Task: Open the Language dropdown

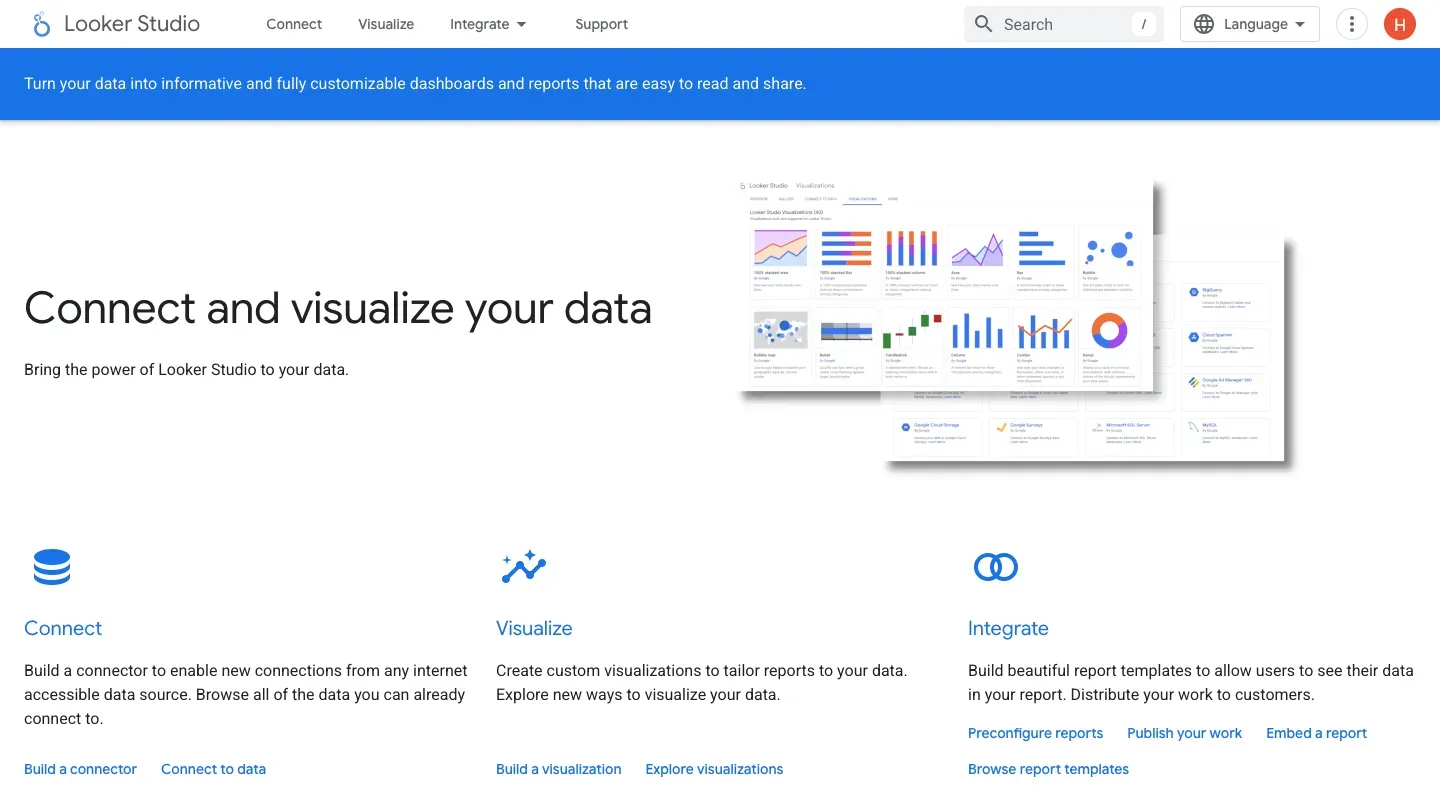Action: coord(1249,24)
